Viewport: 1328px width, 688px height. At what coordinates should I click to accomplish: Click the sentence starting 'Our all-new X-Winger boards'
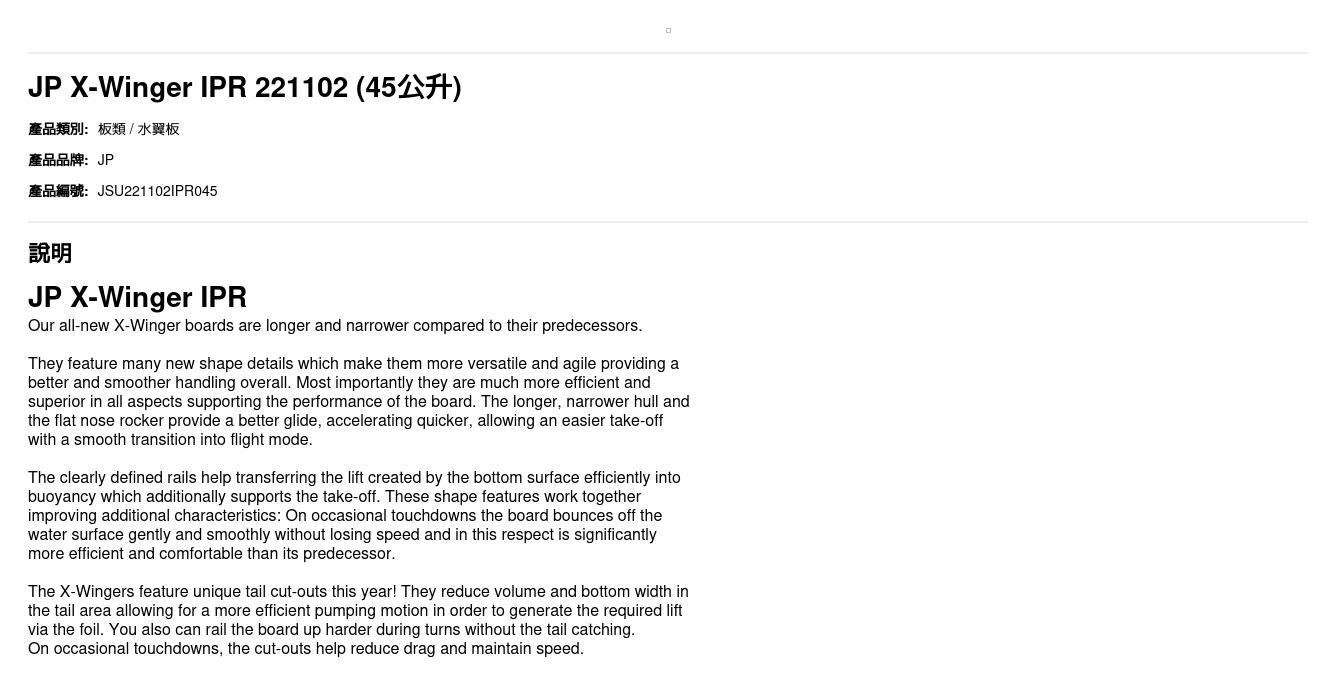coord(335,326)
